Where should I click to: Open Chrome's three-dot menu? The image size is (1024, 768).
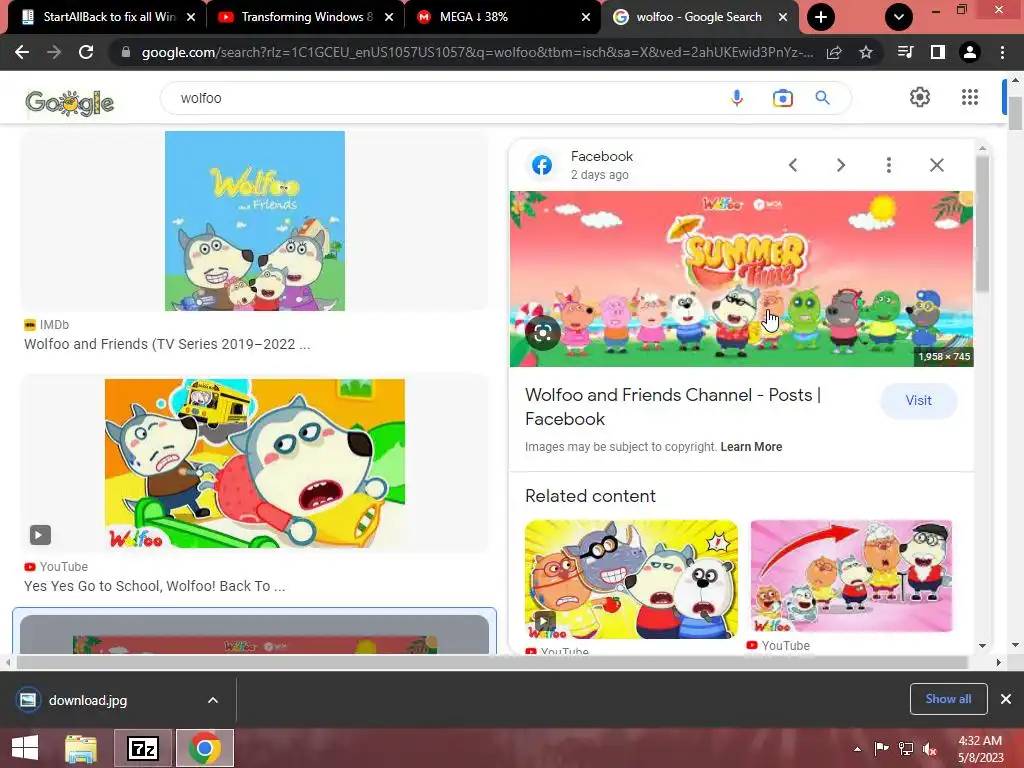pos(1002,52)
